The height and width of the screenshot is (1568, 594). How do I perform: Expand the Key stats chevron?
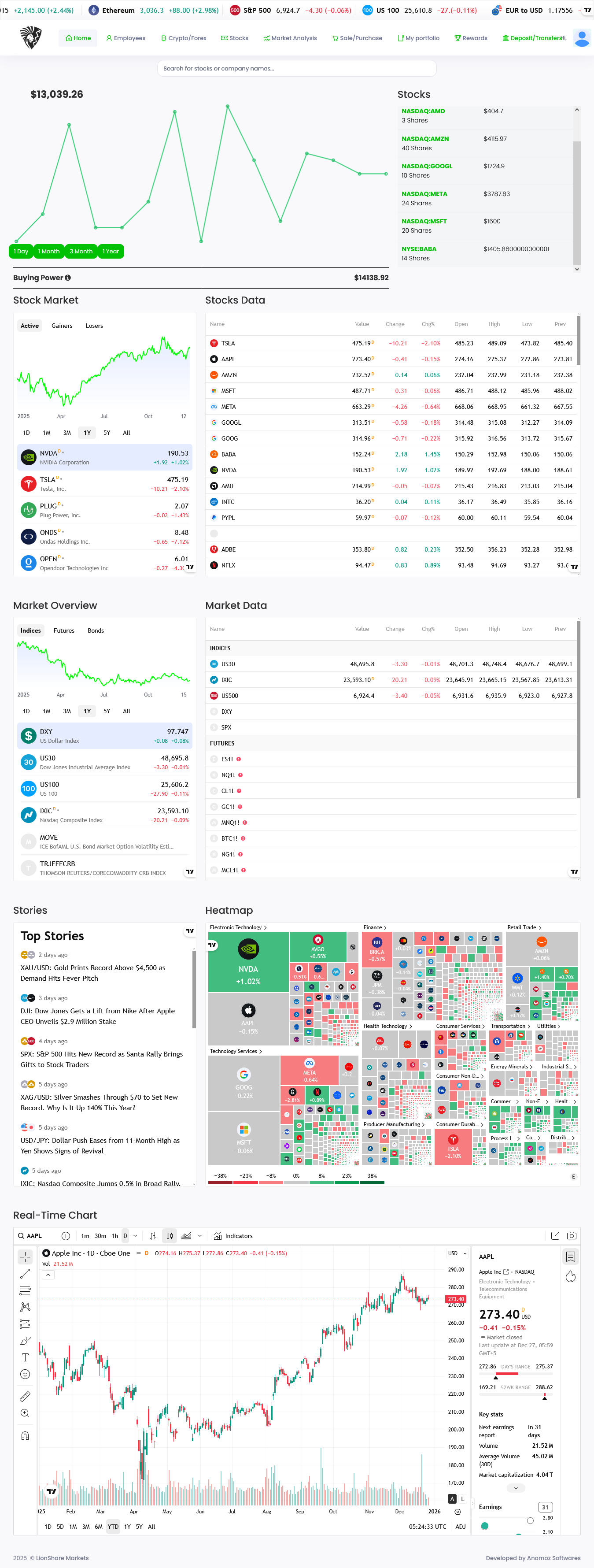[x=516, y=1488]
